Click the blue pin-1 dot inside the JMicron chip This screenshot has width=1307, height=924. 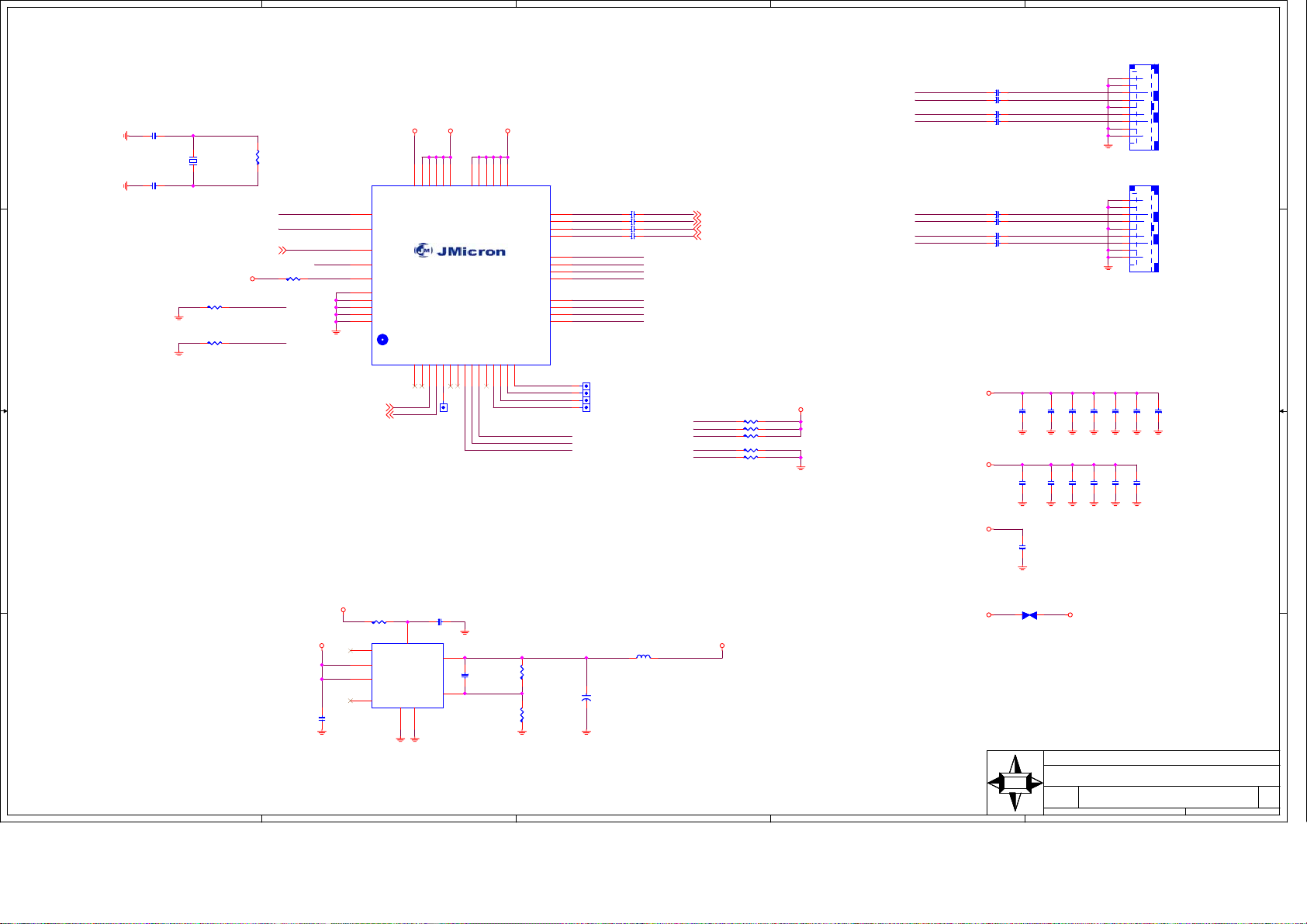coord(382,340)
